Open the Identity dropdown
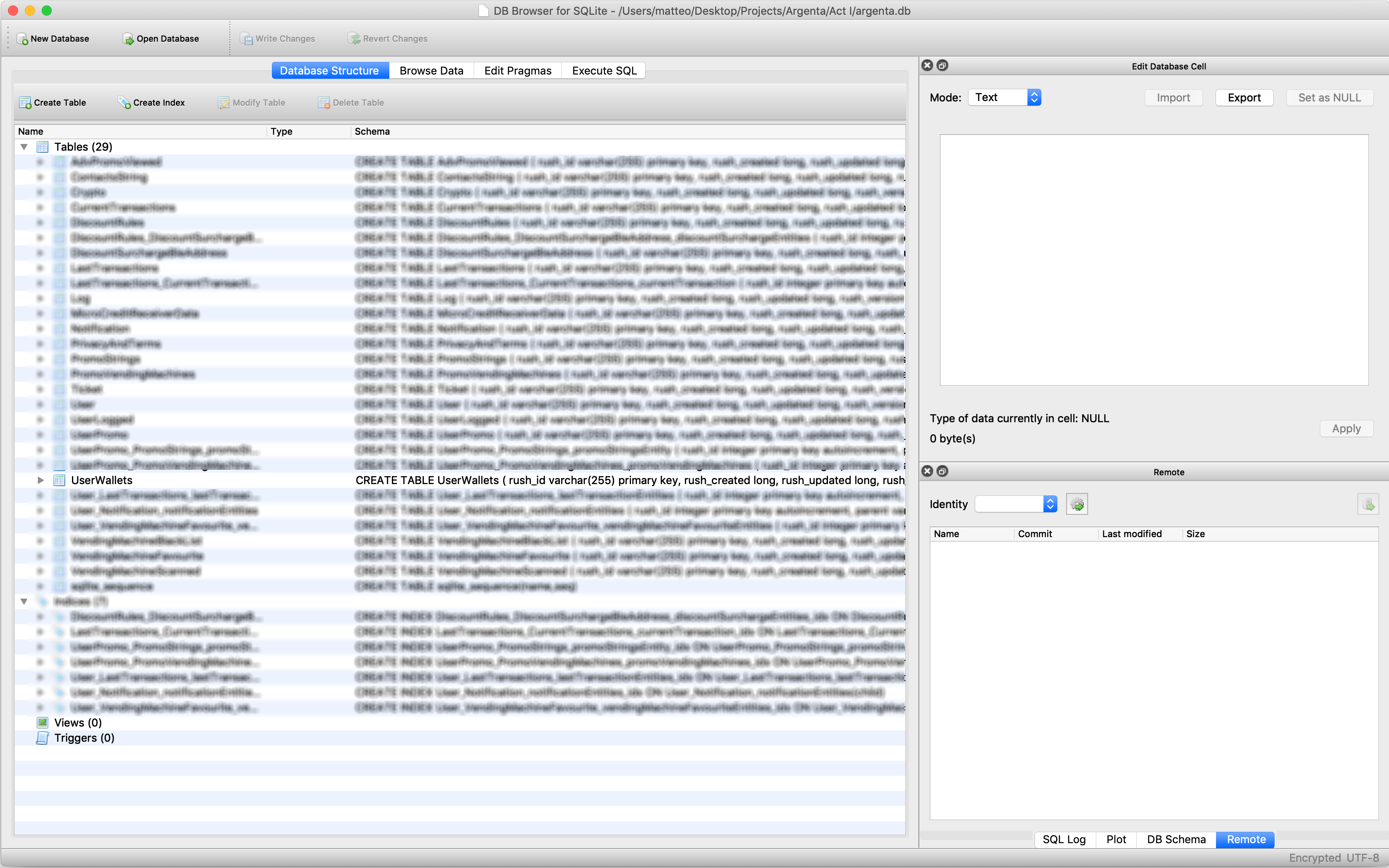This screenshot has height=868, width=1389. pyautogui.click(x=1015, y=504)
